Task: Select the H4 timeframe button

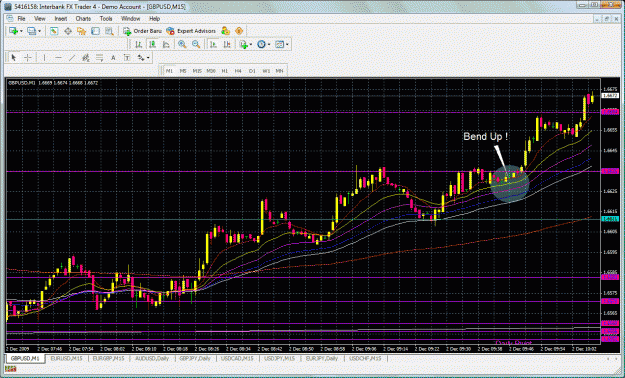Action: click(238, 71)
